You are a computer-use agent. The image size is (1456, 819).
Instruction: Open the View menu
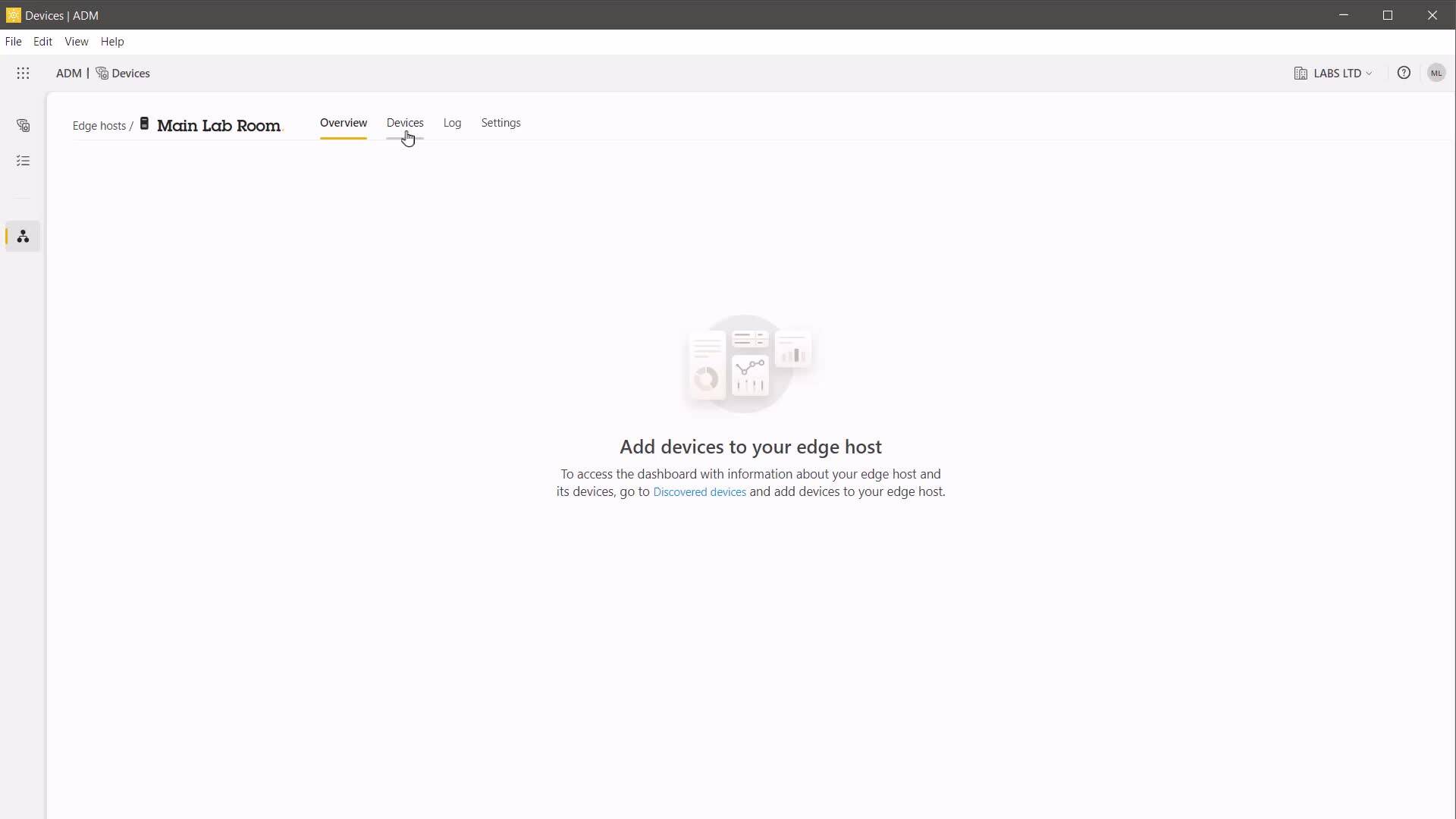click(76, 42)
